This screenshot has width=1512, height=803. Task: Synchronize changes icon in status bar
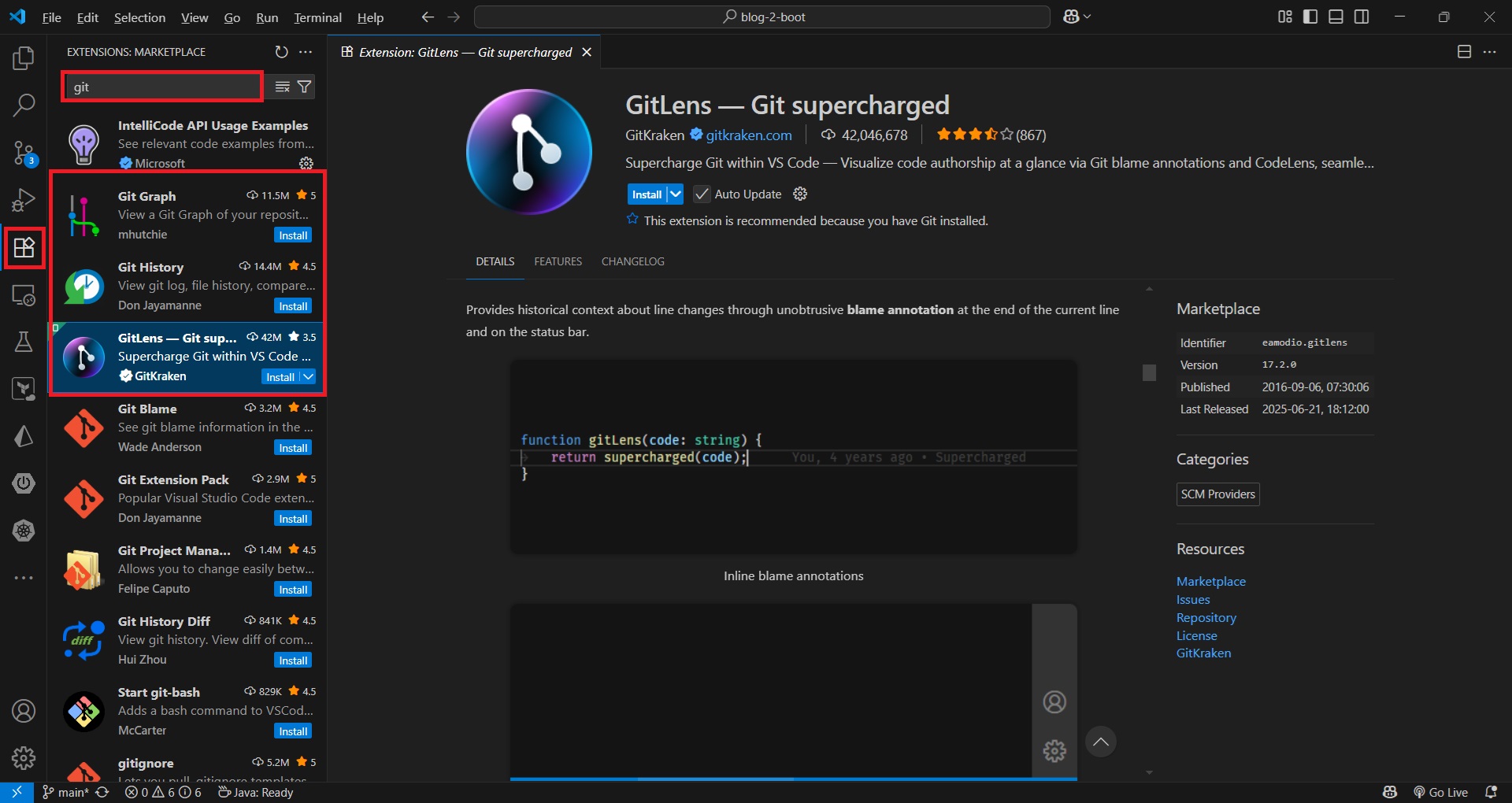[102, 792]
